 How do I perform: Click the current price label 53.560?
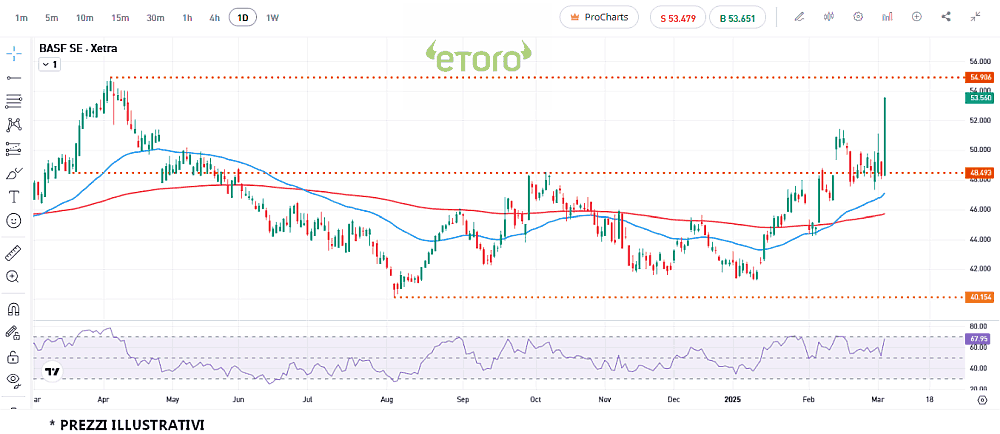[980, 98]
